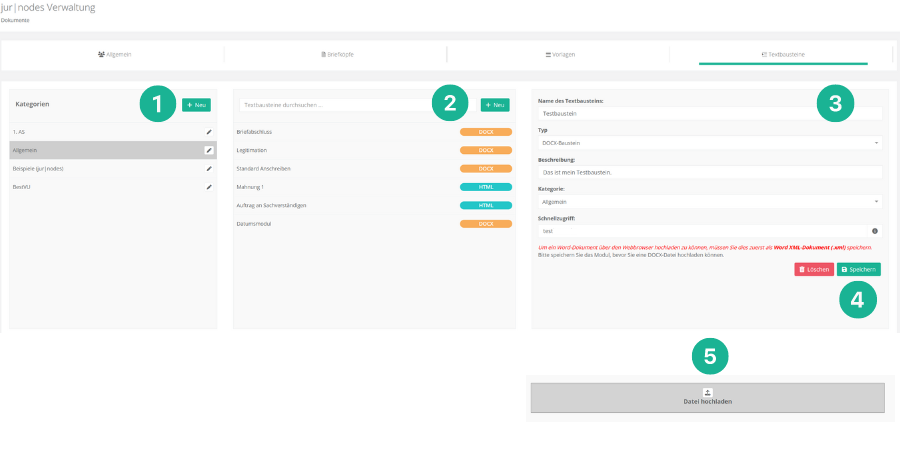
Task: Click the info icon in Schnellzugriff field
Action: click(875, 230)
